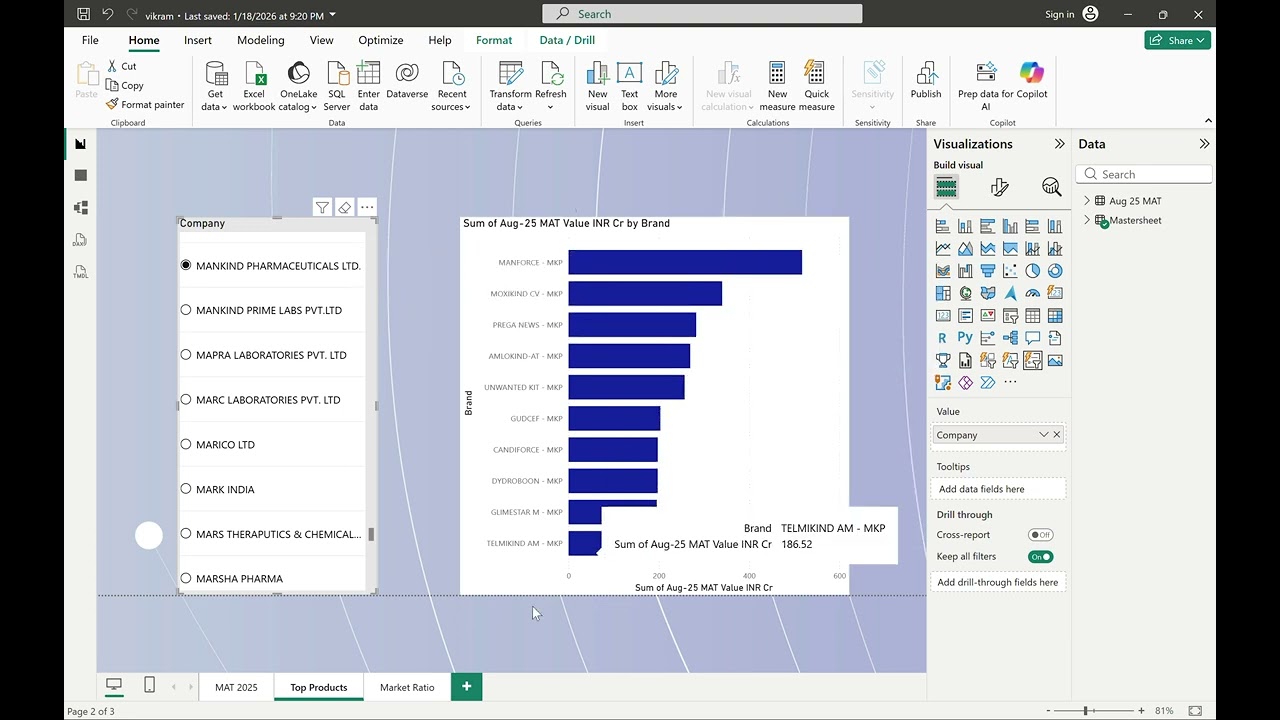Screen dimensions: 1280x720
Task: Select MAPRA LABORATORIES PVT. LTD radio button
Action: coord(186,355)
